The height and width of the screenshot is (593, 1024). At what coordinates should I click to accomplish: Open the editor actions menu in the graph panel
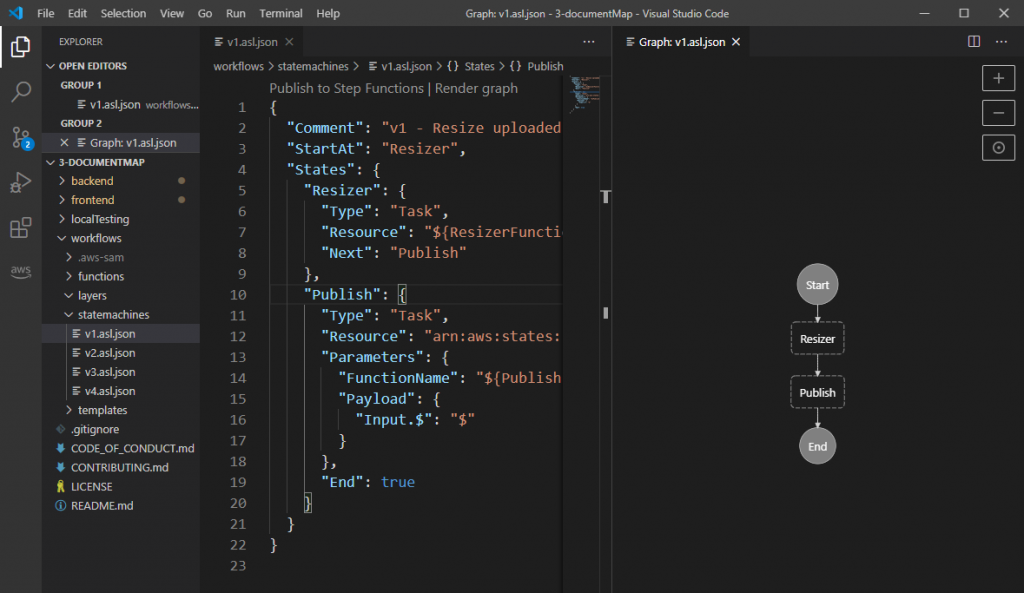(1001, 42)
